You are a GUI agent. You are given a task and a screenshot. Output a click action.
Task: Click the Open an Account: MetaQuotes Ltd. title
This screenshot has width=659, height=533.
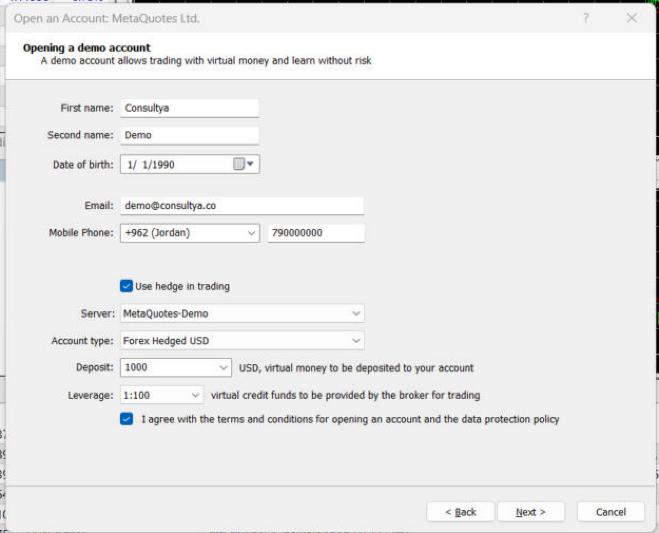point(107,18)
